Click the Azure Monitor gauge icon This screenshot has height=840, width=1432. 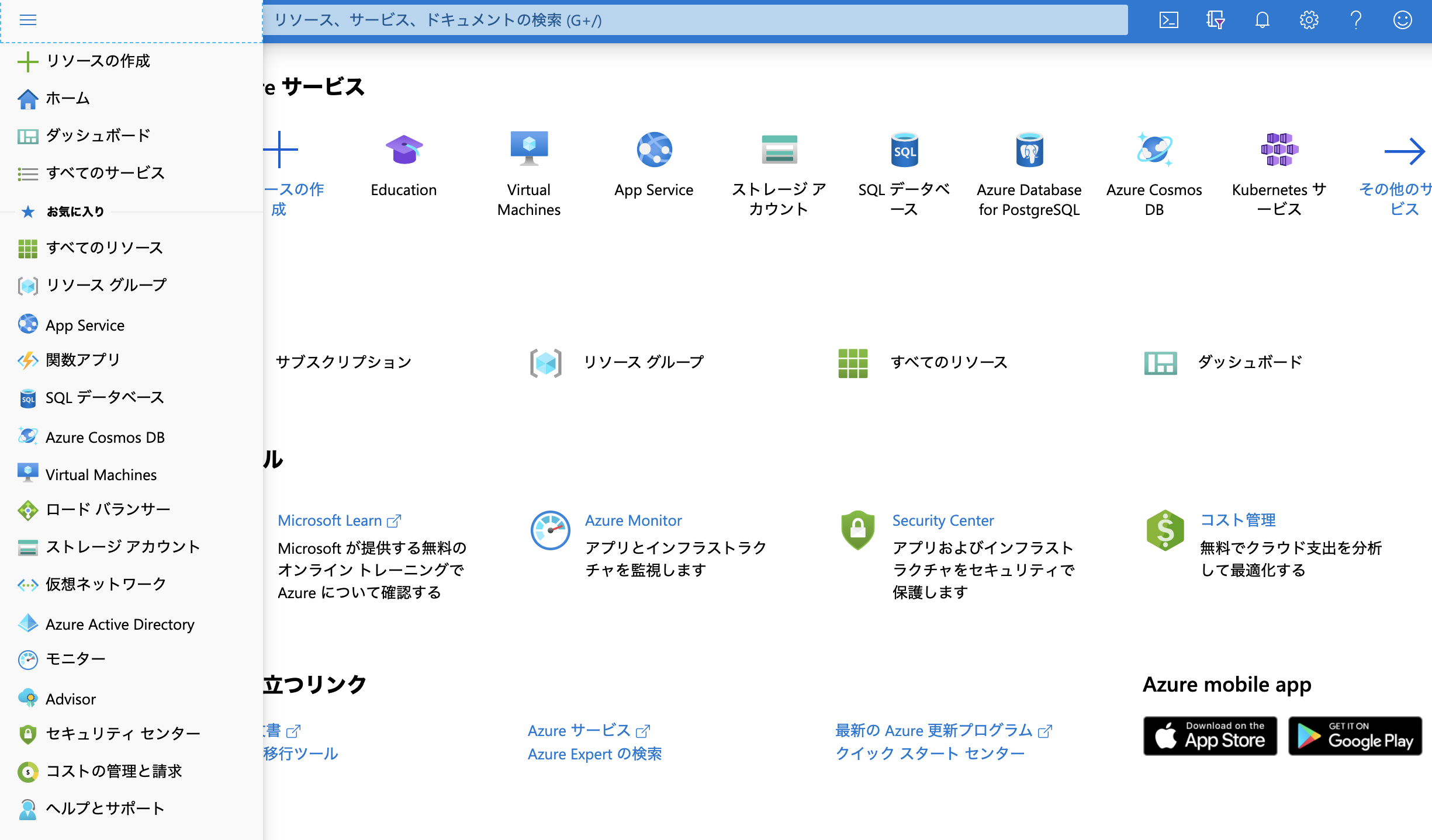550,530
